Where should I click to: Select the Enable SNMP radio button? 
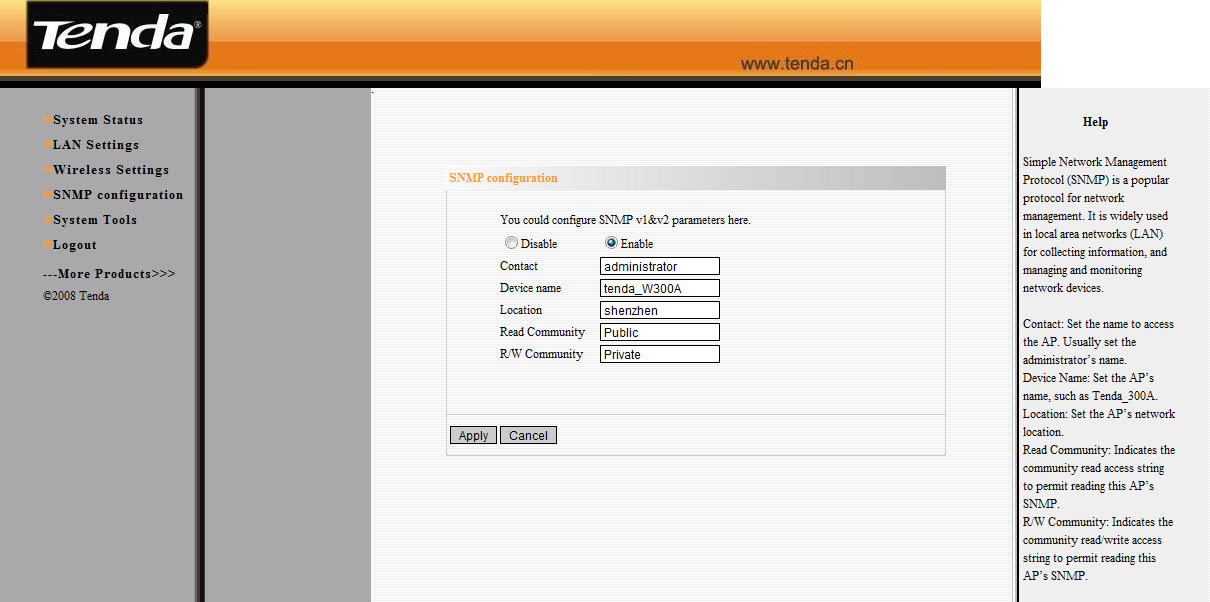click(611, 243)
